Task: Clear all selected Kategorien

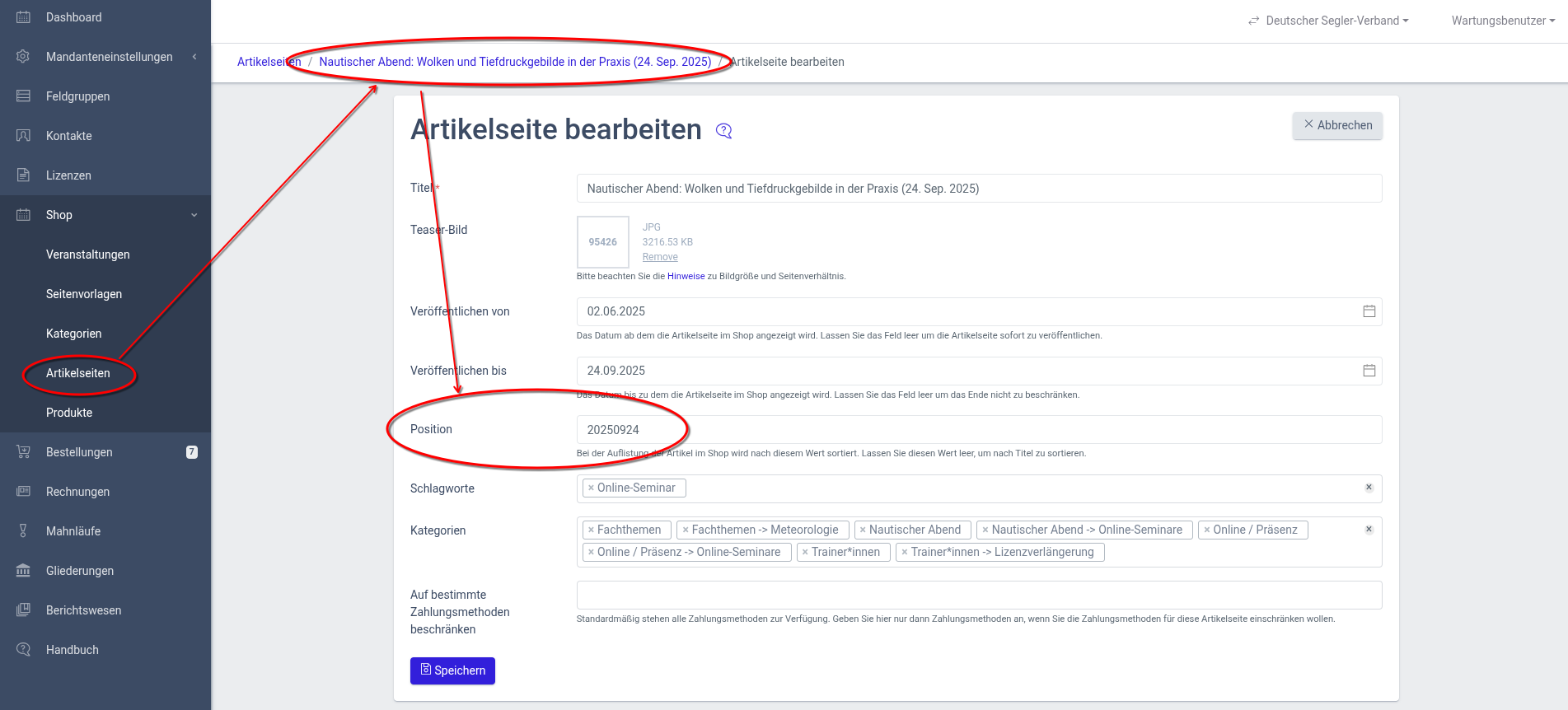Action: [x=1369, y=530]
